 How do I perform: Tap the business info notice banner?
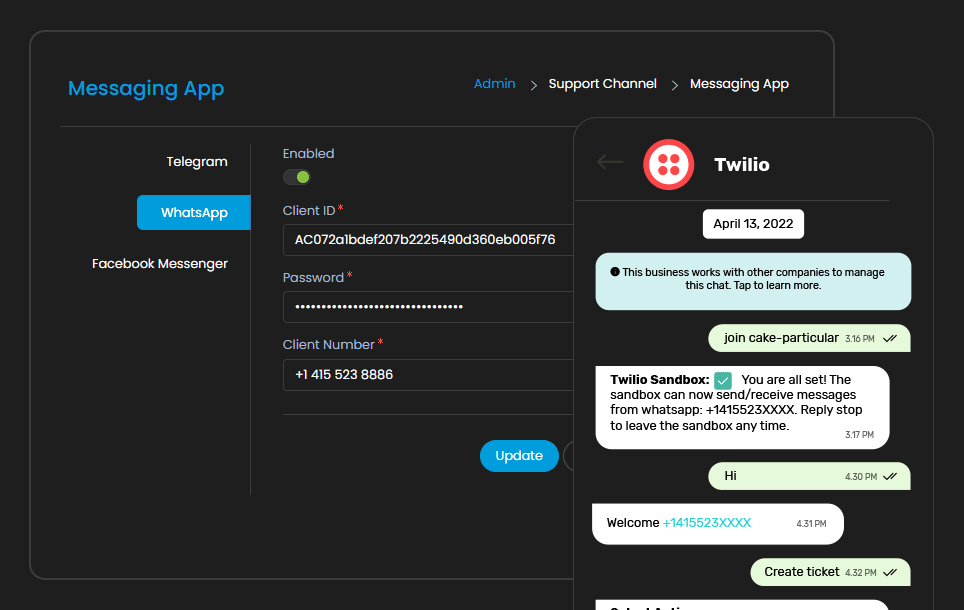click(753, 280)
